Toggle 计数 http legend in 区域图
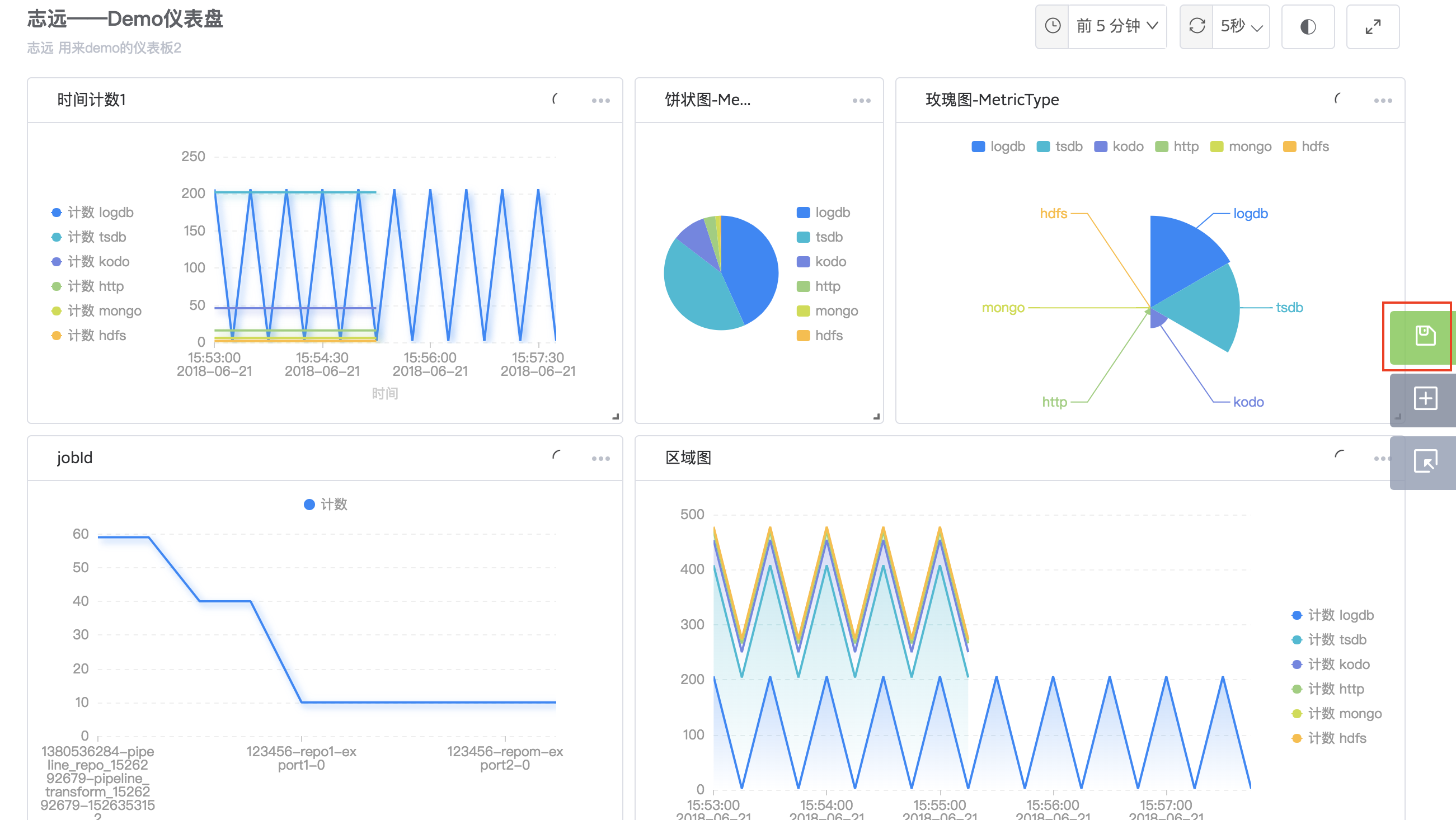This screenshot has height=820, width=1456. tap(1328, 689)
